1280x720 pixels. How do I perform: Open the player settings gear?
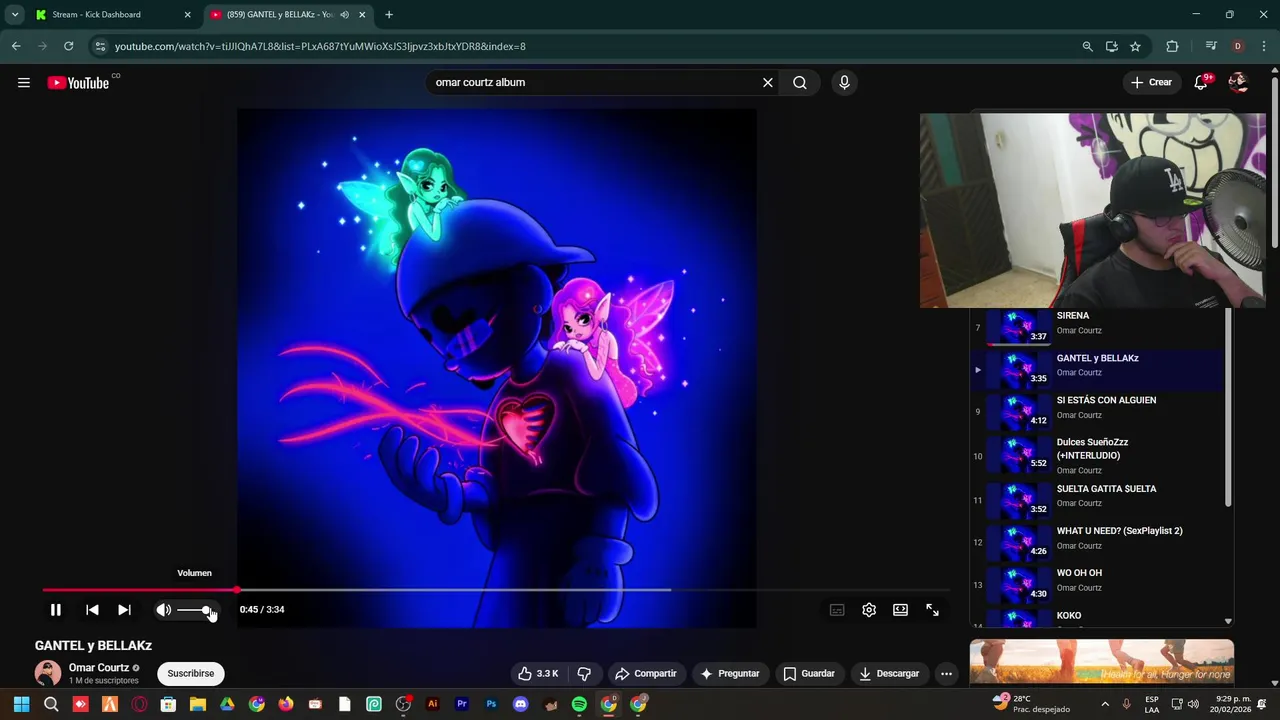(x=869, y=610)
